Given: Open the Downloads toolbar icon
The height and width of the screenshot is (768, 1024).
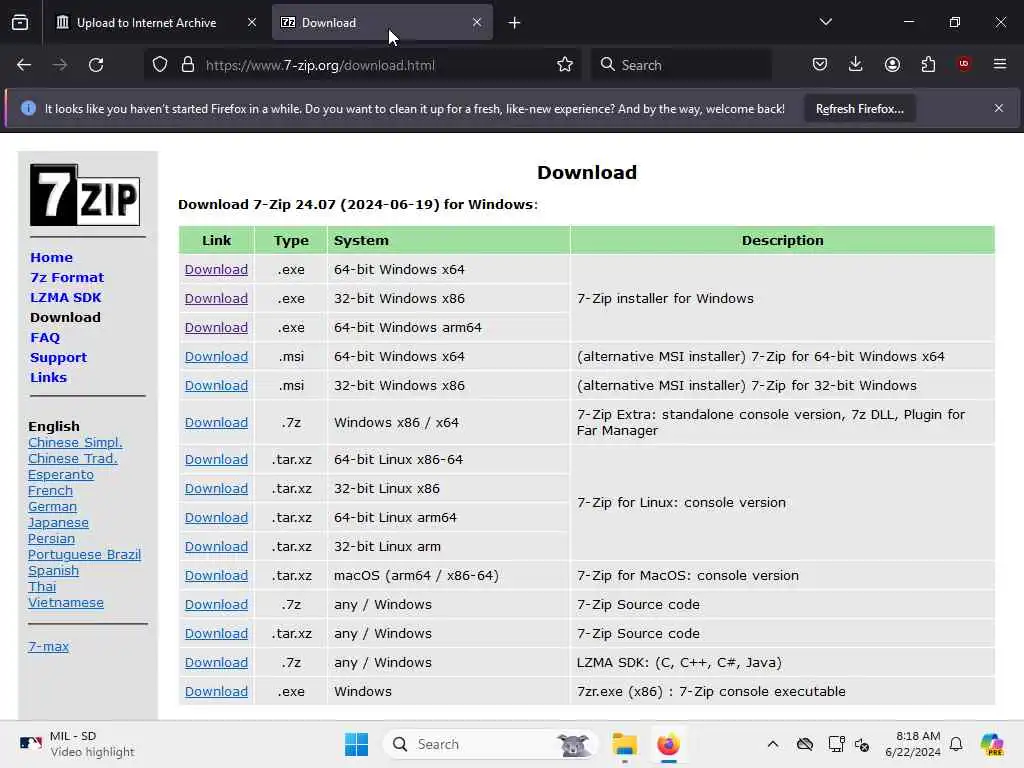Looking at the screenshot, I should click(x=856, y=64).
